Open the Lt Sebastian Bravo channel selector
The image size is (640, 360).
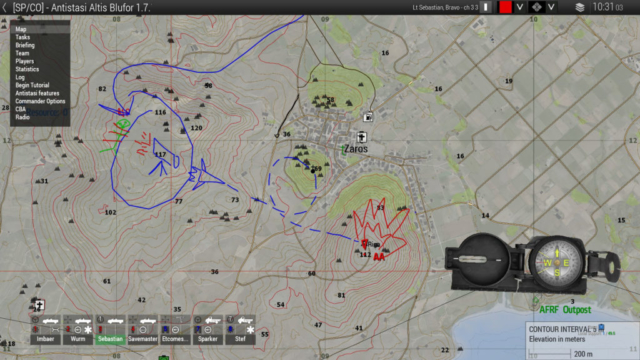coord(445,7)
